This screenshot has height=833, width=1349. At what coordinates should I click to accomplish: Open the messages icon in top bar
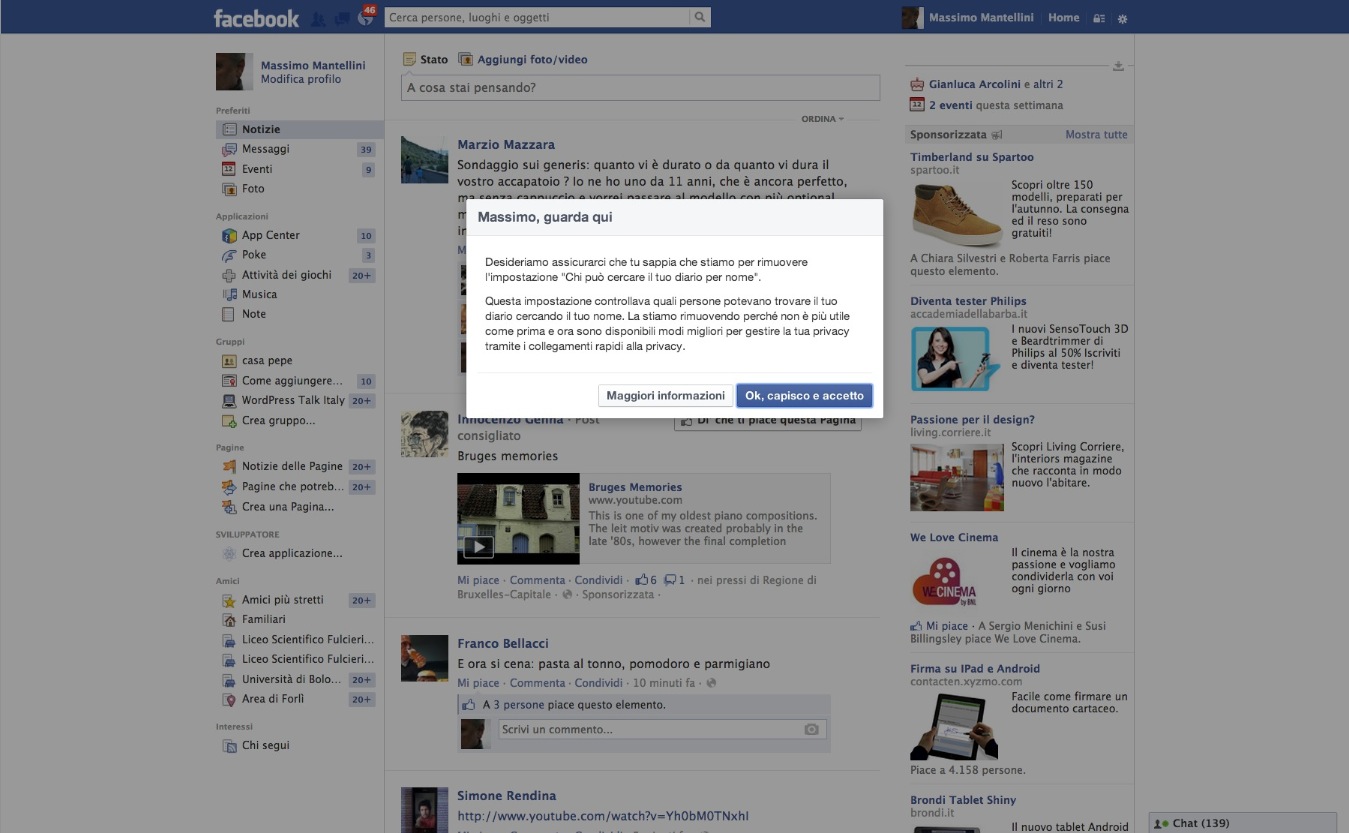pyautogui.click(x=342, y=18)
